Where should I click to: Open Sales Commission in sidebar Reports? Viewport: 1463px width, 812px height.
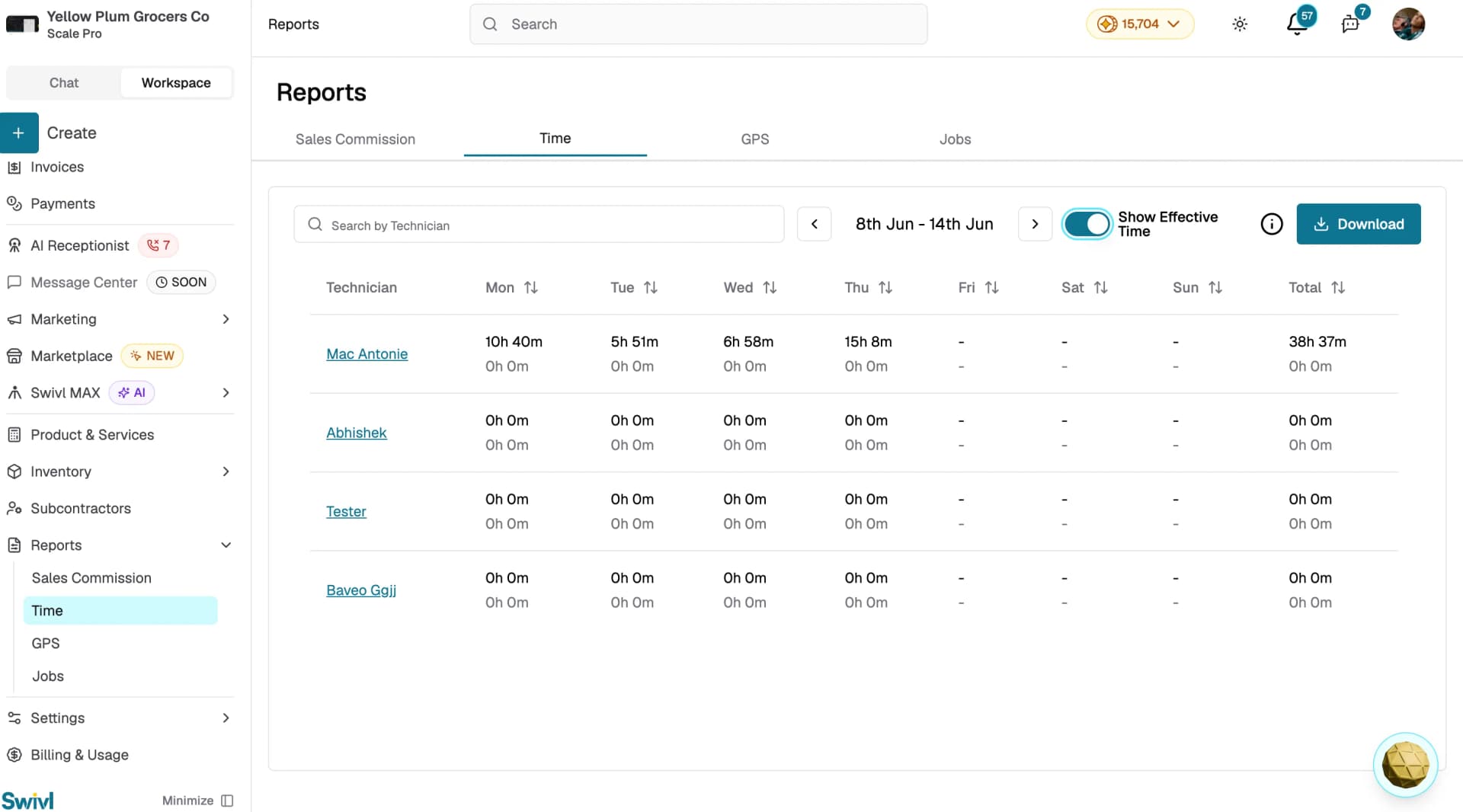click(x=91, y=578)
